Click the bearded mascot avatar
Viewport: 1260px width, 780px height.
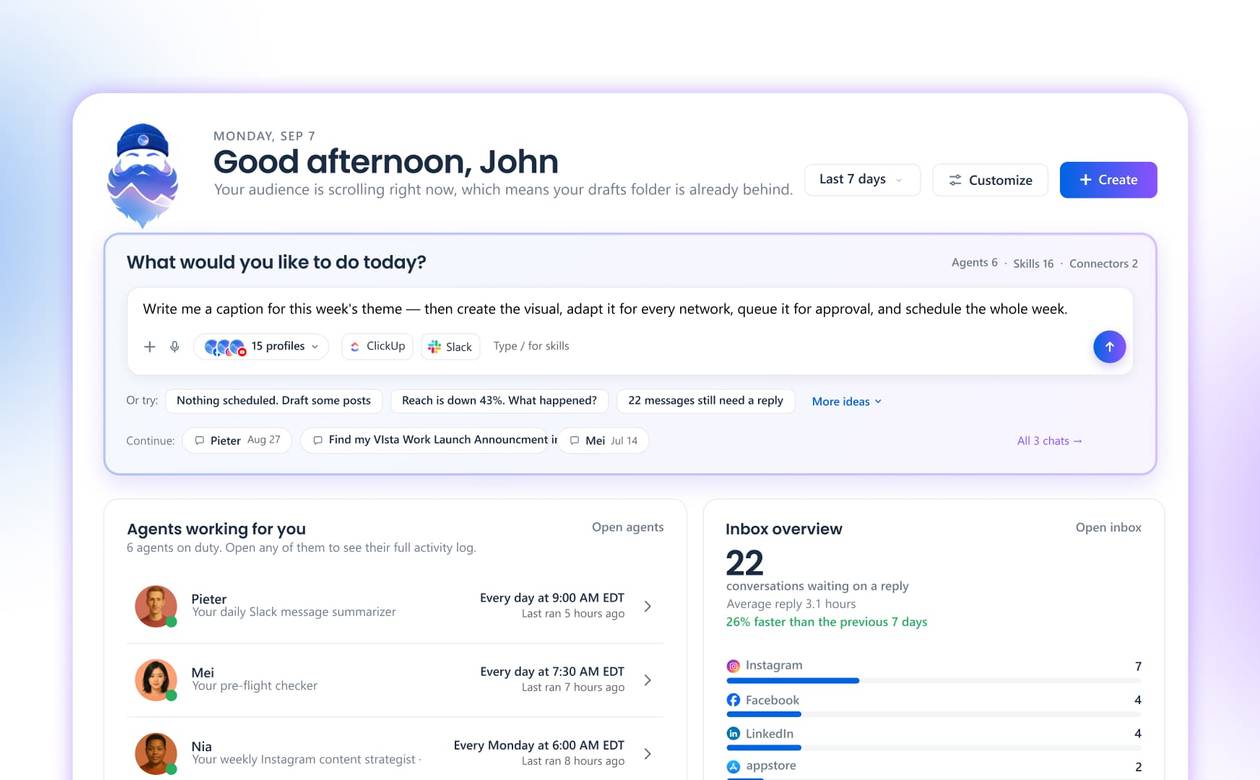(x=142, y=175)
